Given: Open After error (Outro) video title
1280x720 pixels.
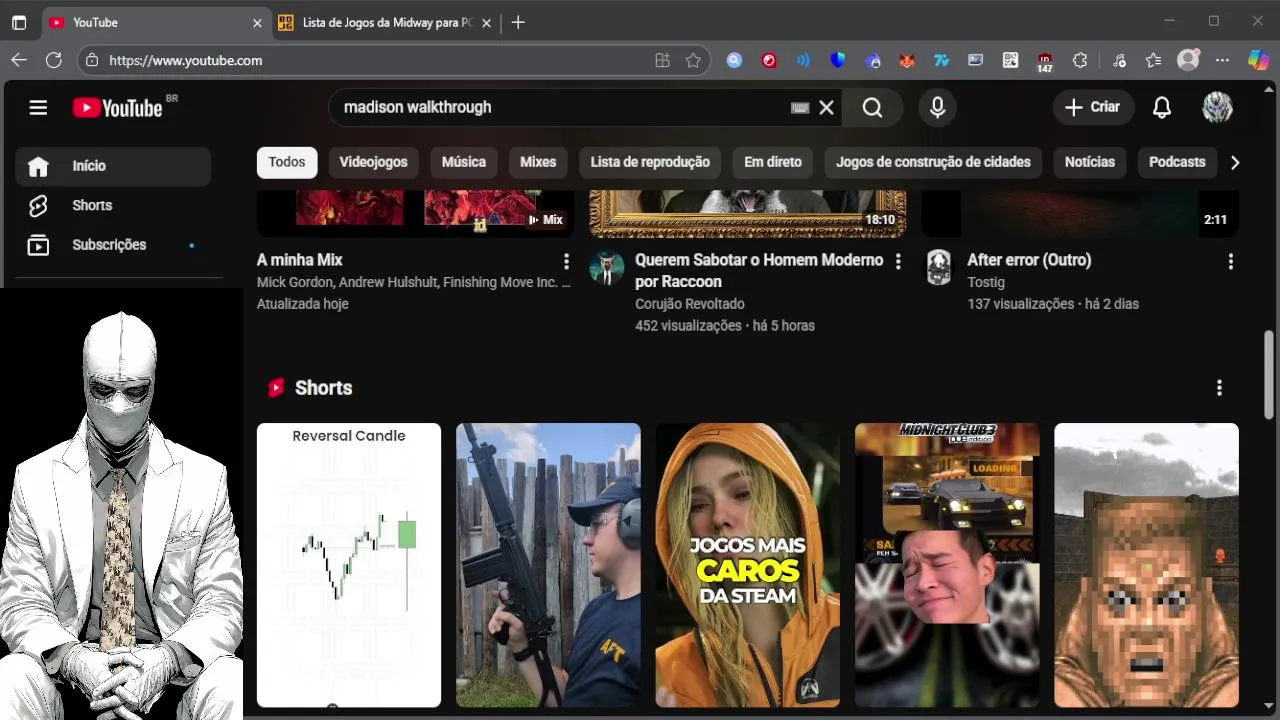Looking at the screenshot, I should [1029, 260].
